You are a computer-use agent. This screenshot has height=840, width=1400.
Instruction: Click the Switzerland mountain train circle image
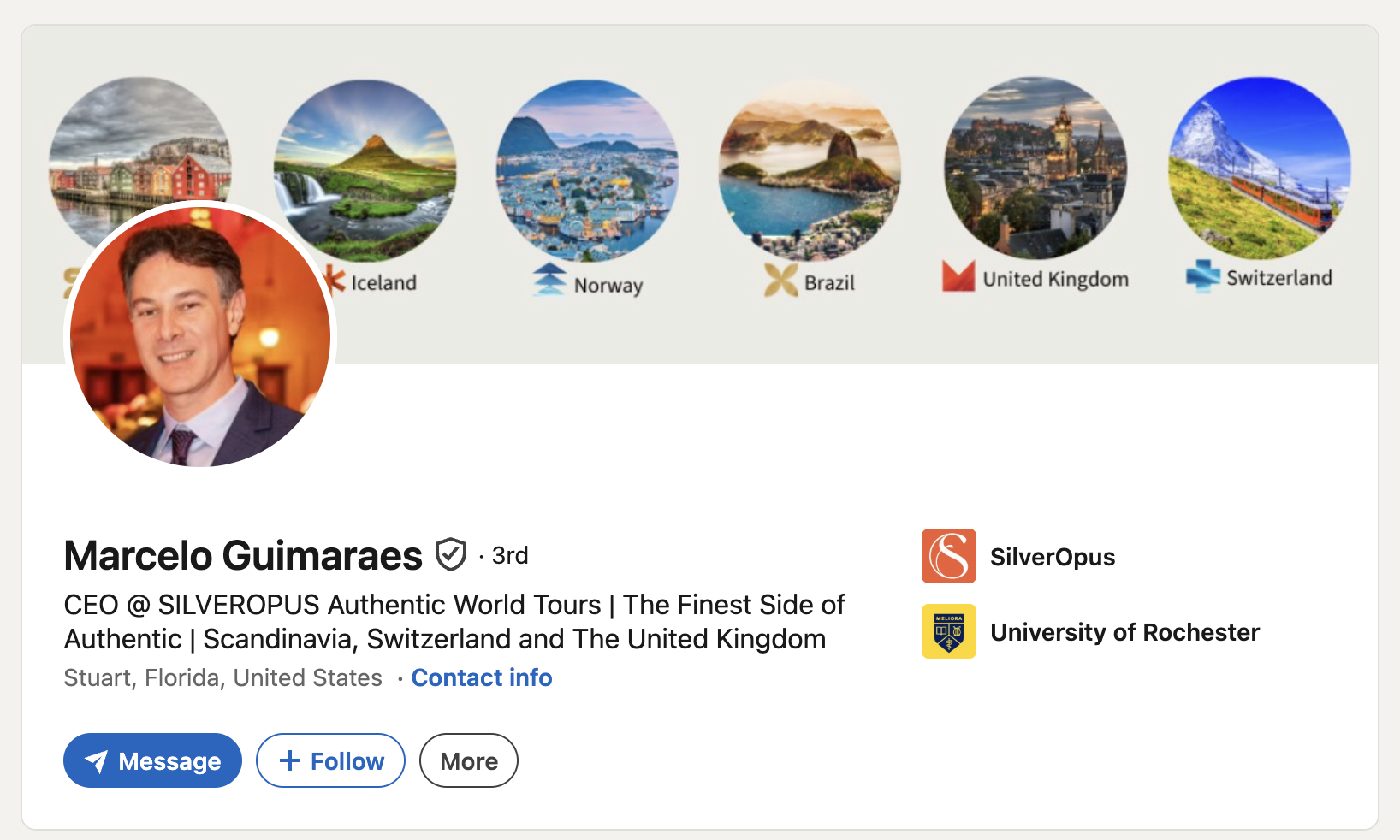1260,168
